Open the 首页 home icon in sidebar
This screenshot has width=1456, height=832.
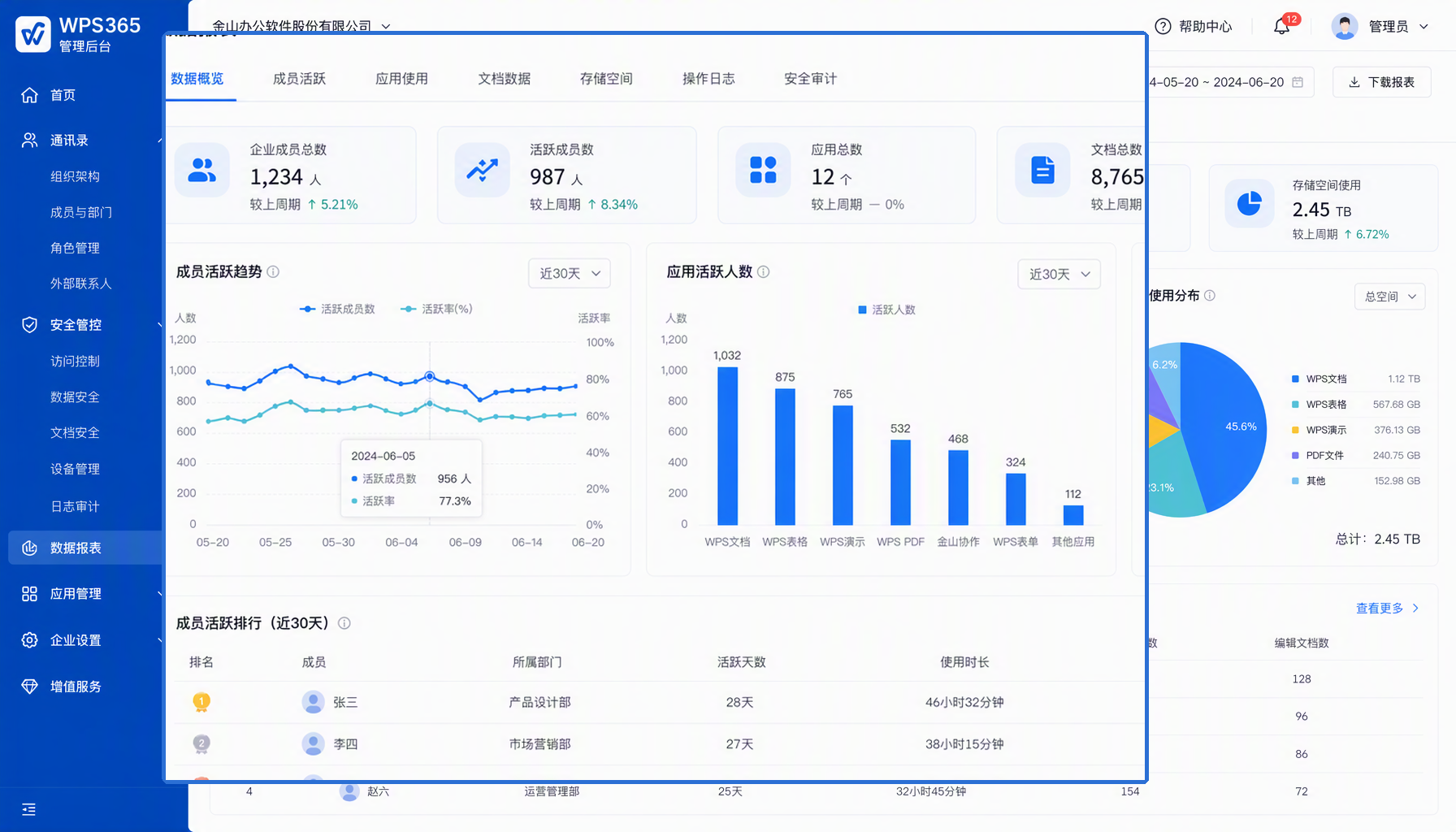29,95
